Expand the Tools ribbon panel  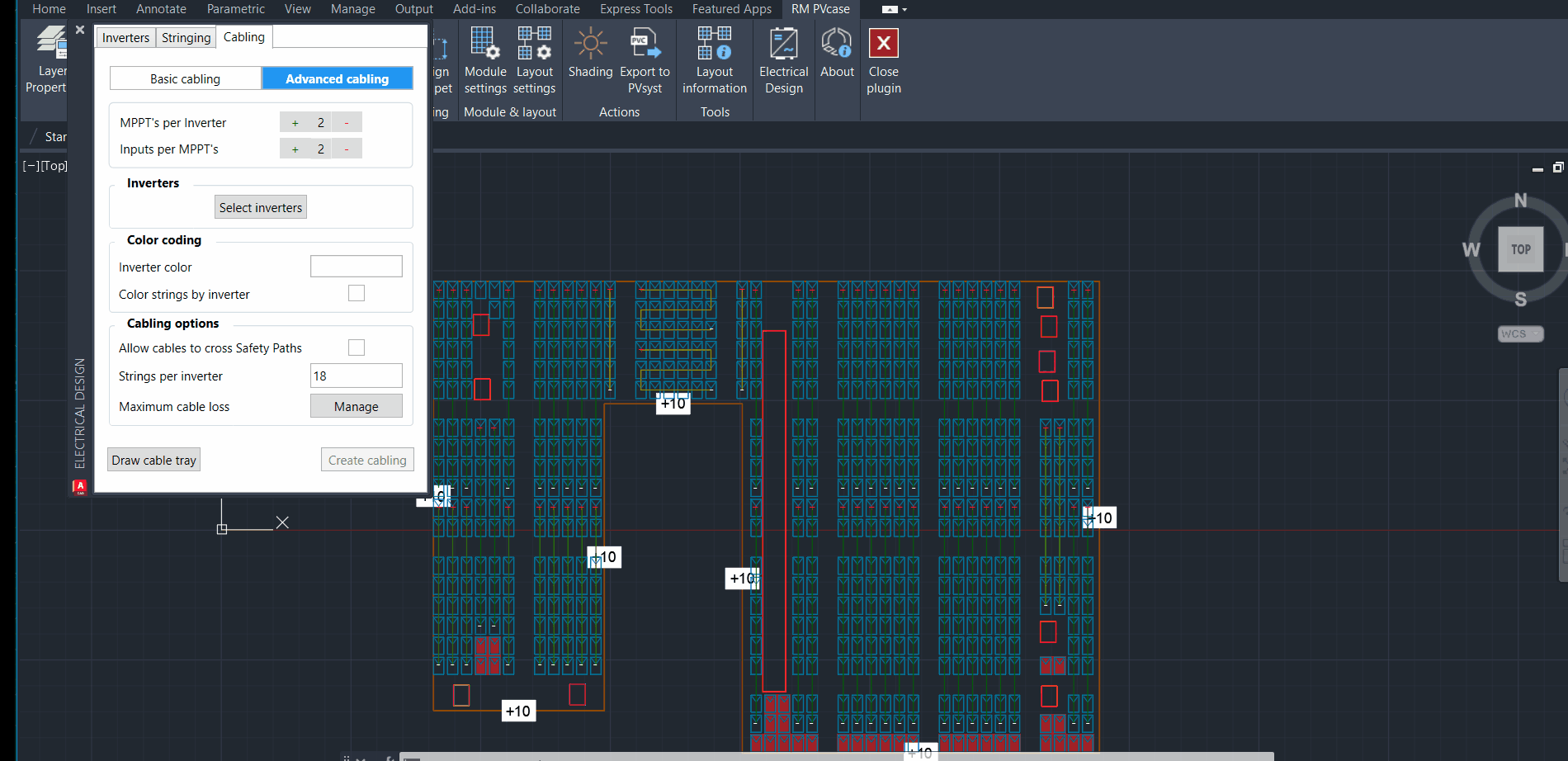715,112
